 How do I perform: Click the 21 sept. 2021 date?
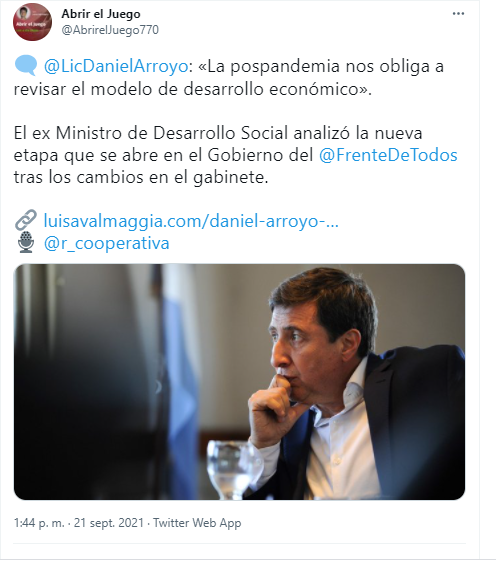click(x=108, y=523)
